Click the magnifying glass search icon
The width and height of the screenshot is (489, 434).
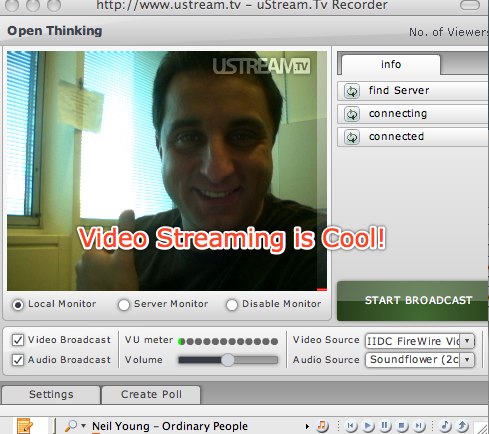point(71,426)
